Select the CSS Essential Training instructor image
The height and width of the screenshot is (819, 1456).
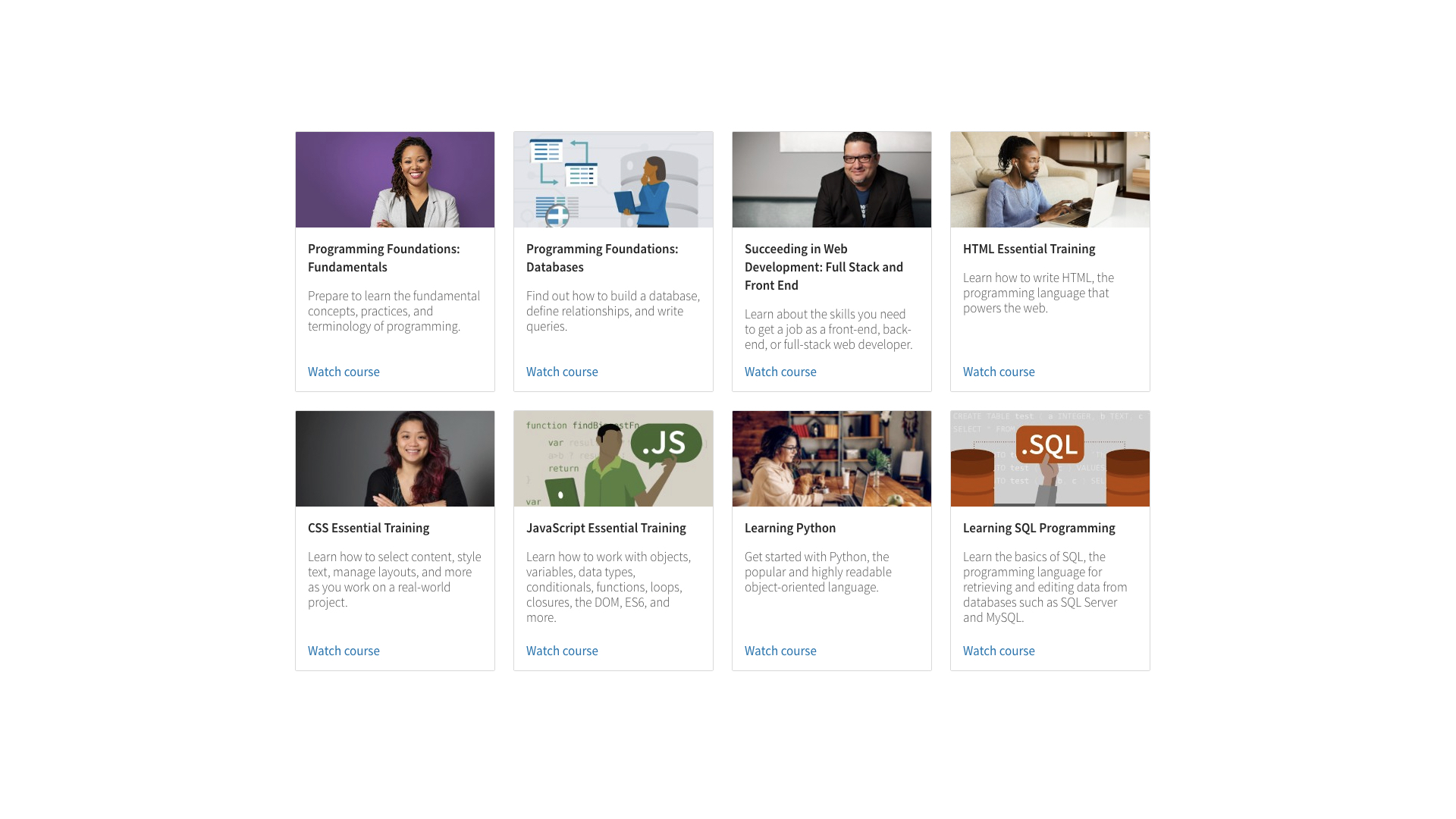[394, 459]
